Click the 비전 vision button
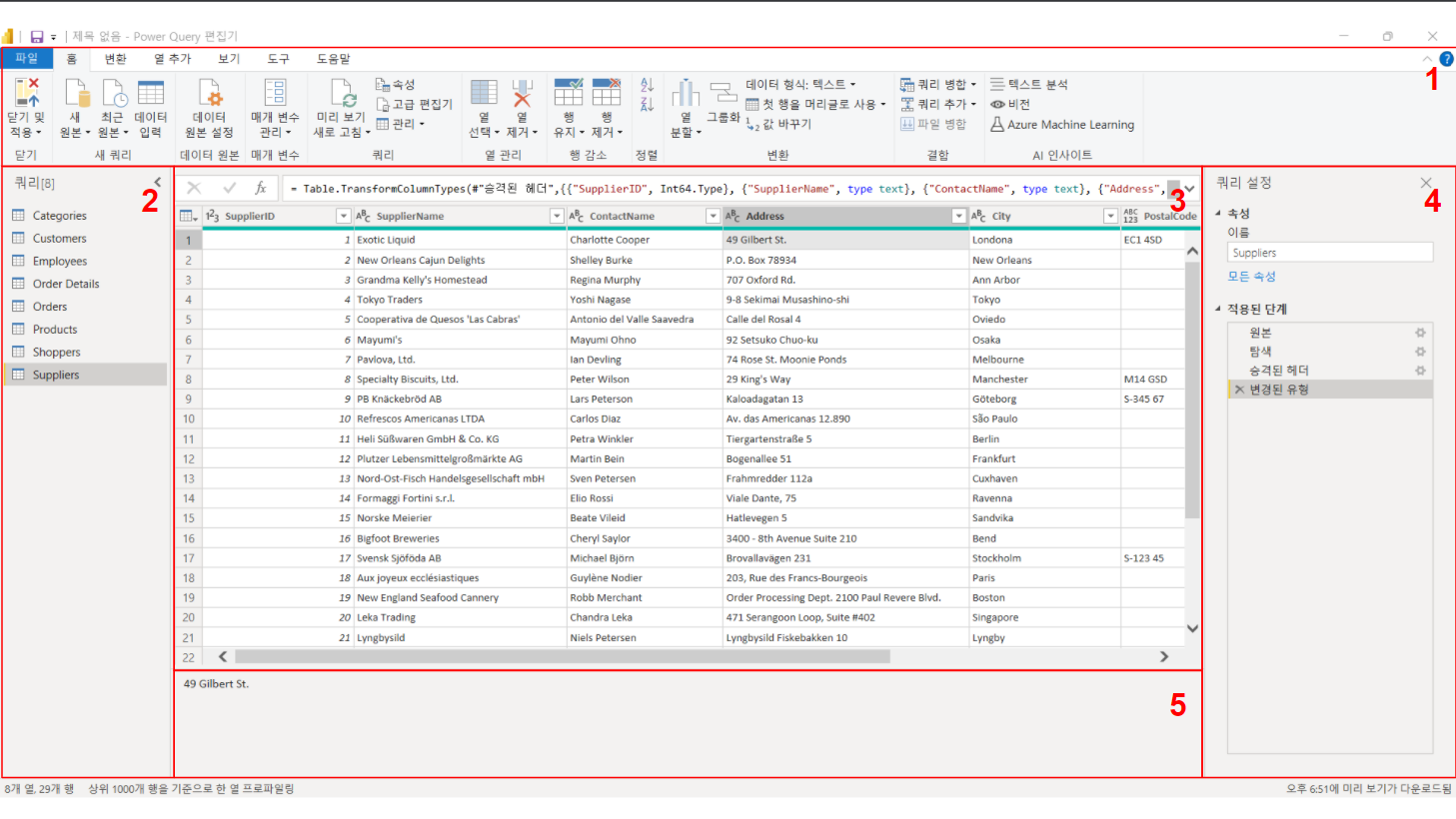This screenshot has height=819, width=1456. click(1010, 104)
